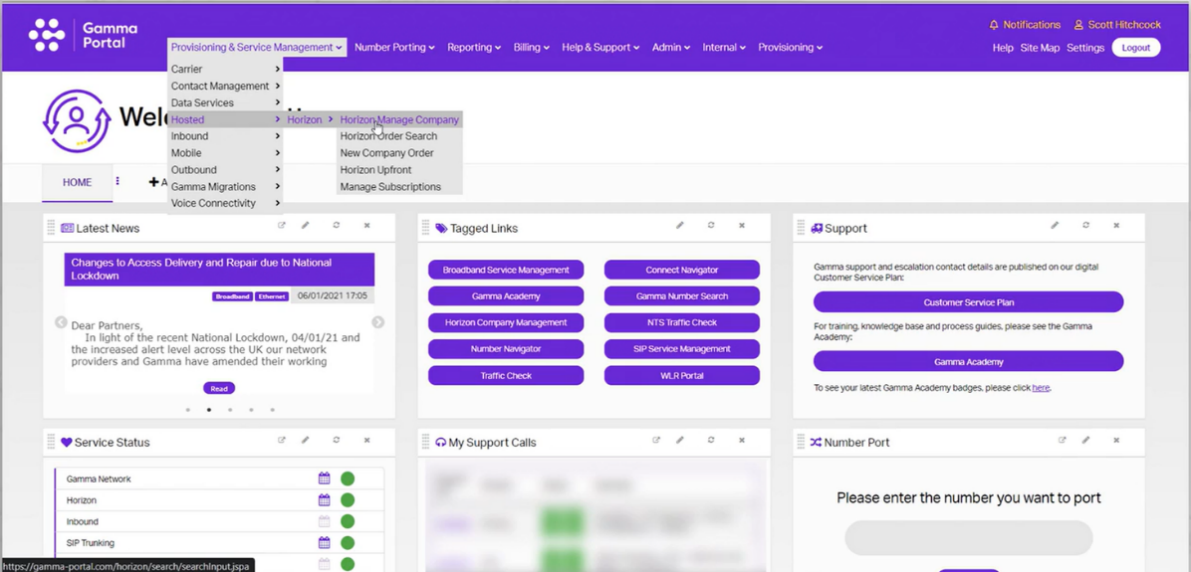Open the Billing dropdown menu
Screen dimensions: 1191x572
(532, 47)
